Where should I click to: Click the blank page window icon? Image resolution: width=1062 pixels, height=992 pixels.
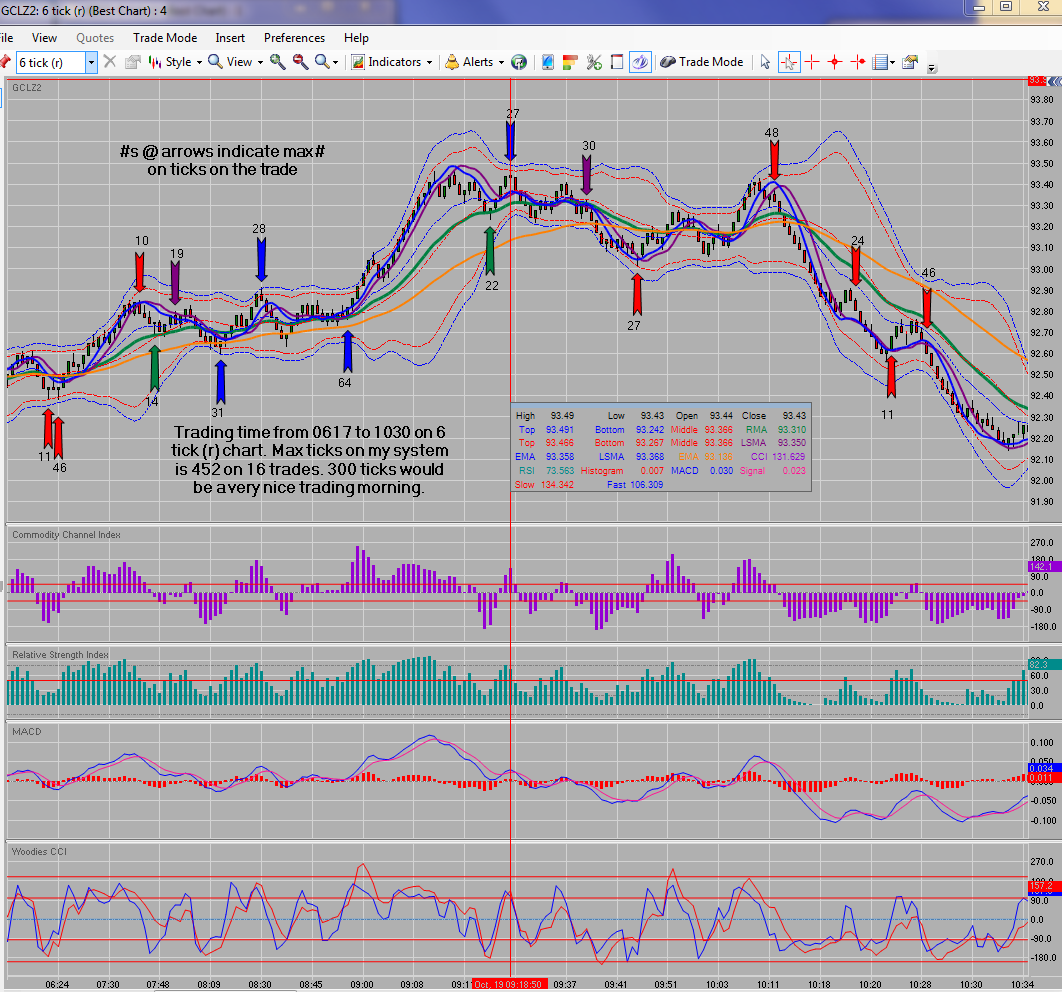[616, 62]
